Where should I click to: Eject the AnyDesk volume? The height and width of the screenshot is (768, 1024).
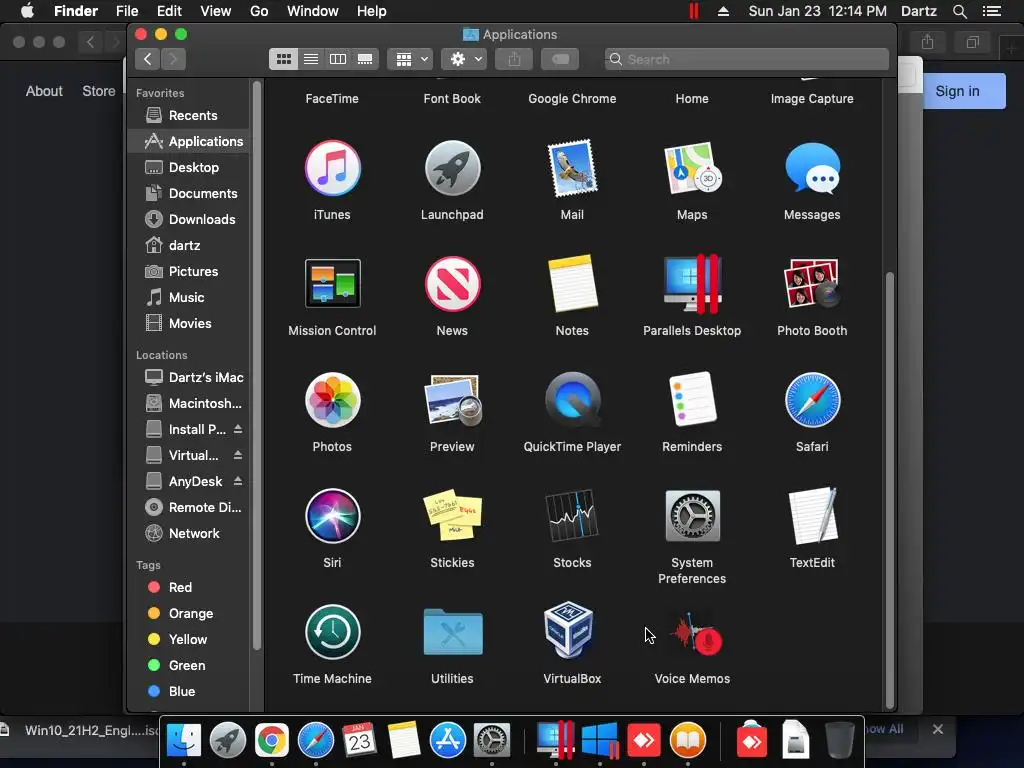click(x=238, y=481)
